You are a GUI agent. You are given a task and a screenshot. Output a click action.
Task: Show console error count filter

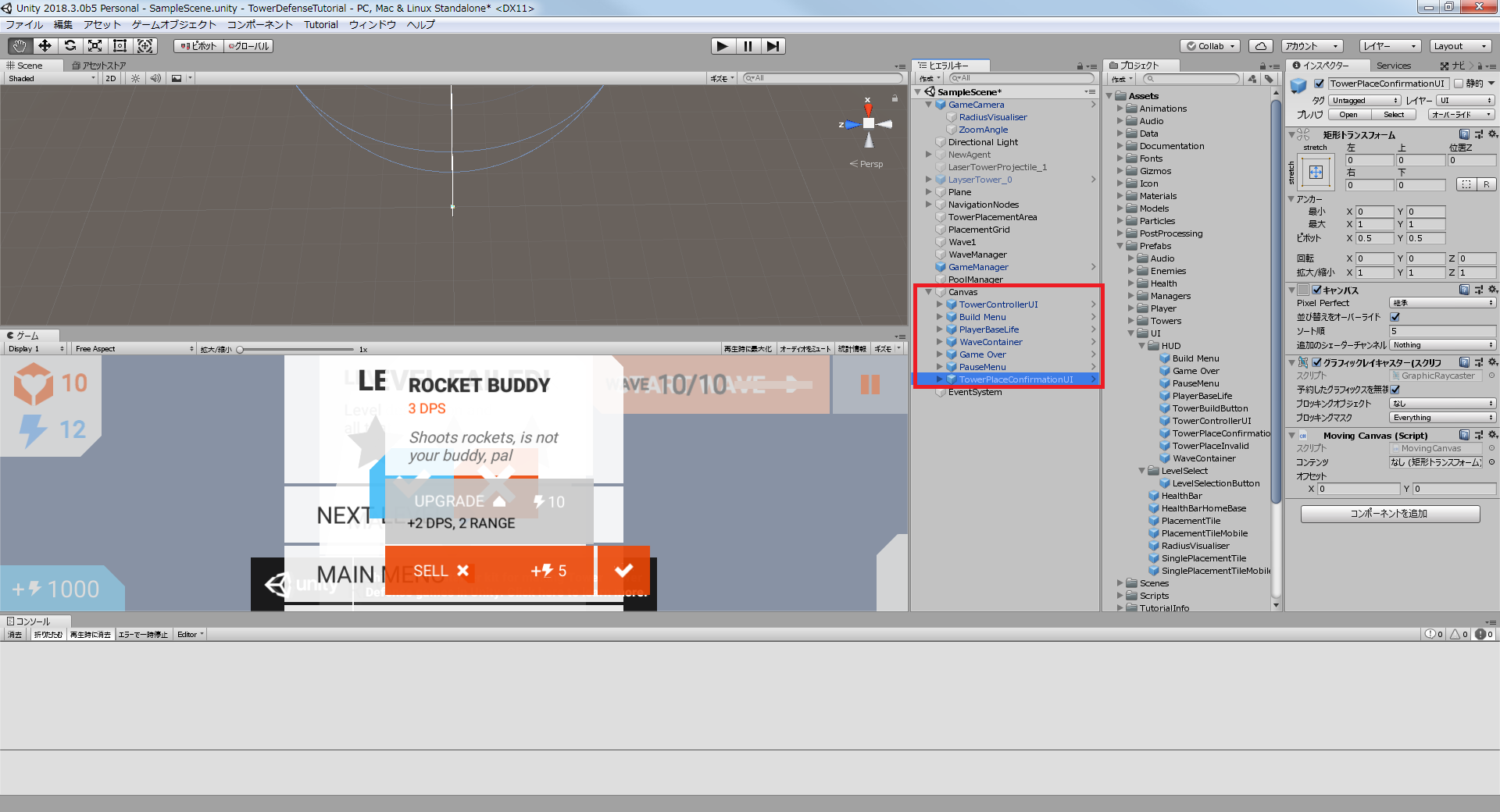click(x=1484, y=634)
